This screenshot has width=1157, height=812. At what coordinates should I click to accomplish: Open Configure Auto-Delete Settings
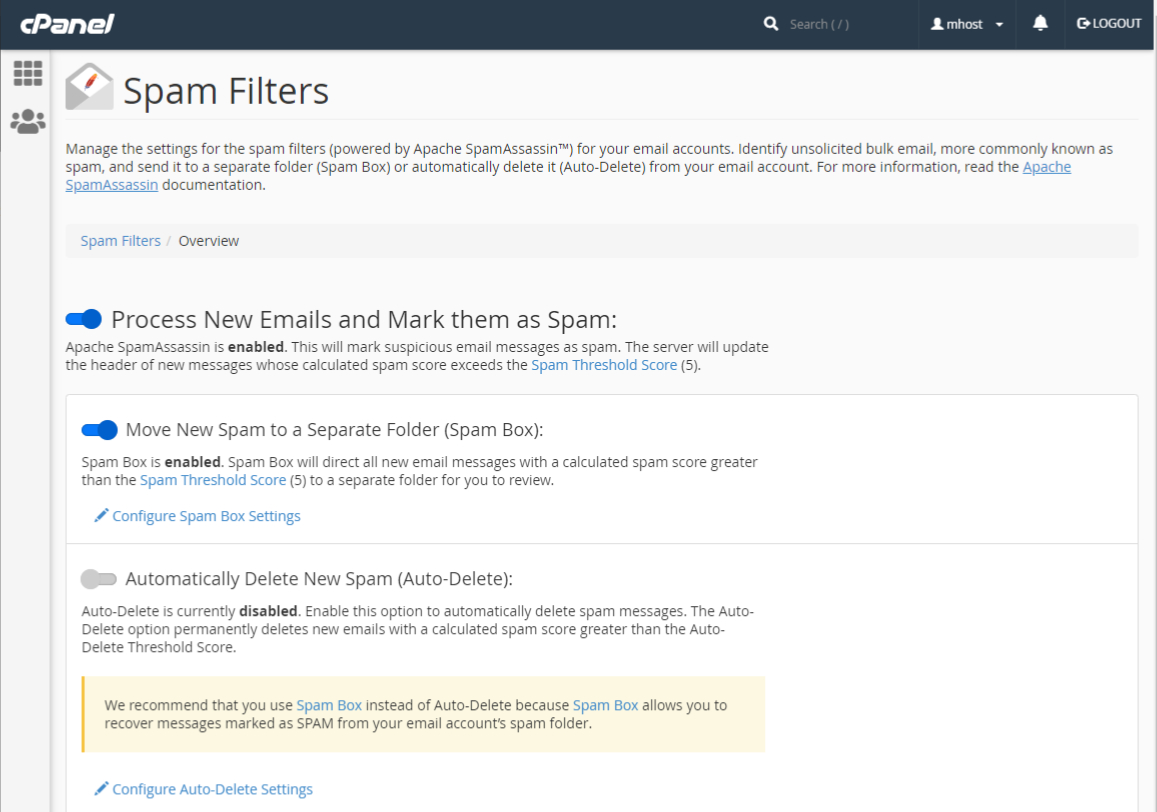[212, 789]
